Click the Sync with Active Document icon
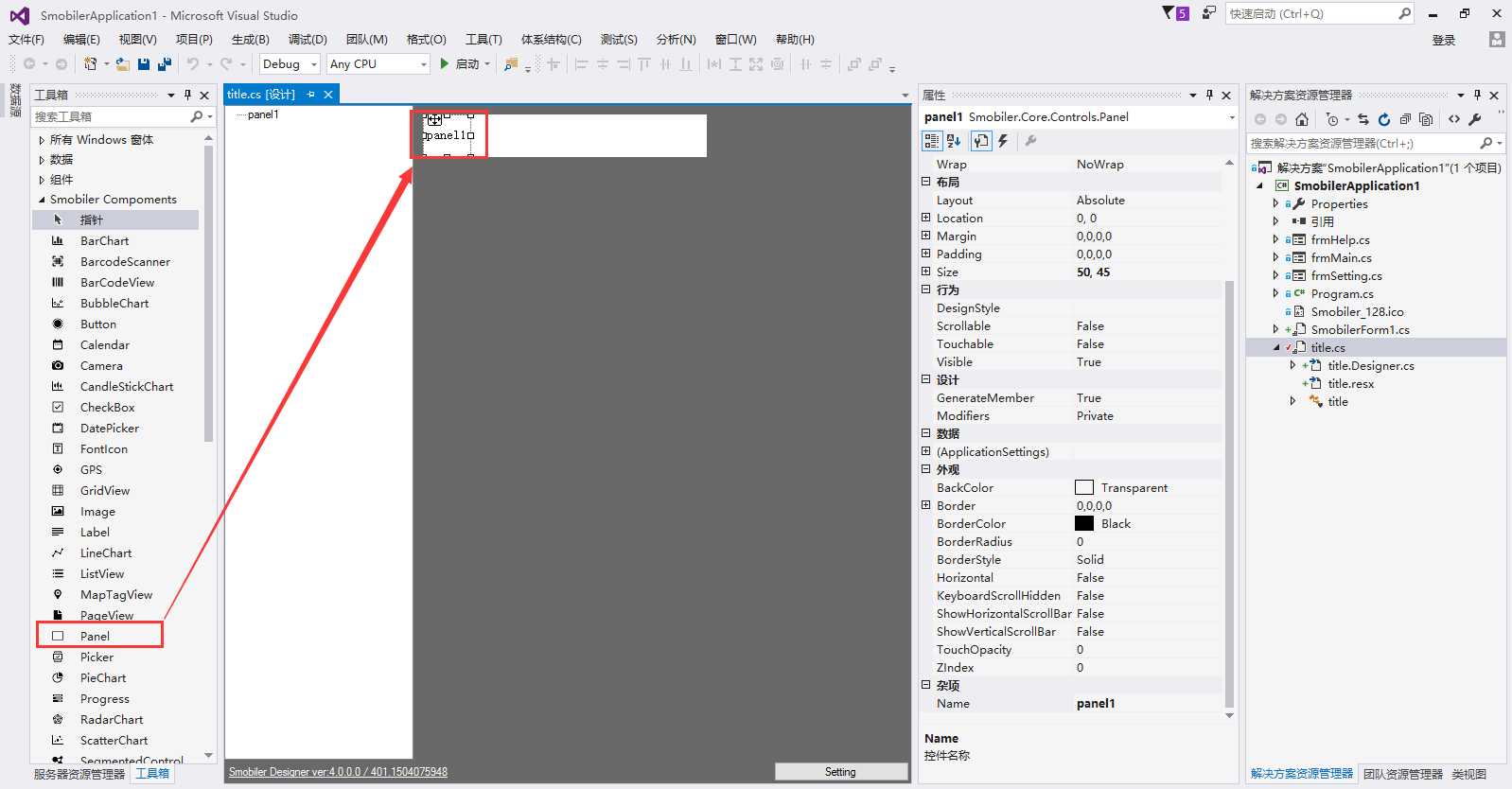 coord(1363,119)
